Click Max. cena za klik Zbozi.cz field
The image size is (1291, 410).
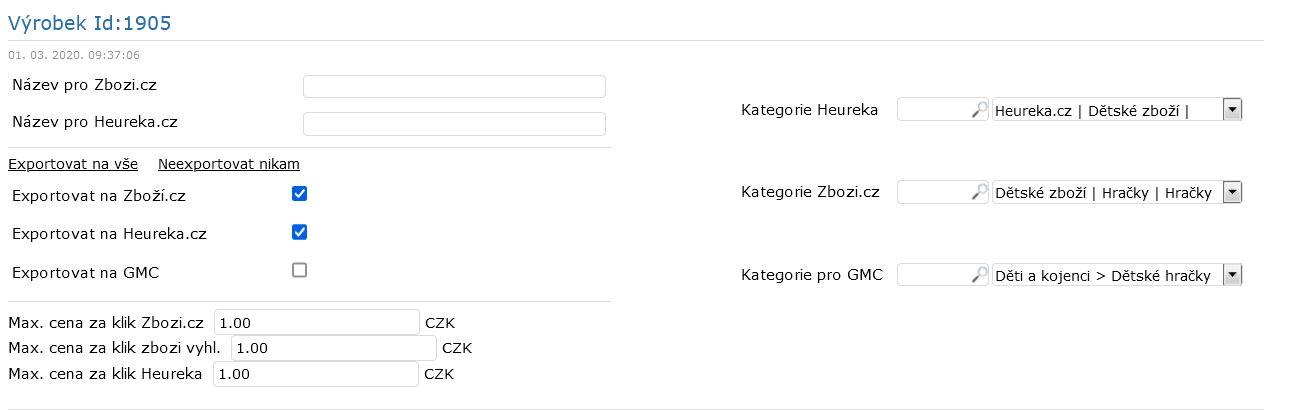click(316, 322)
